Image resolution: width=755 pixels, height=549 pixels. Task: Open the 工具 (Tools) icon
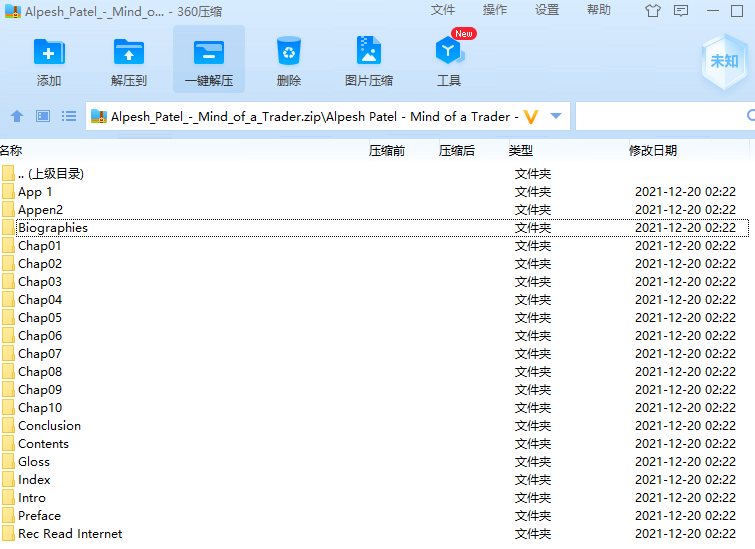pos(449,51)
